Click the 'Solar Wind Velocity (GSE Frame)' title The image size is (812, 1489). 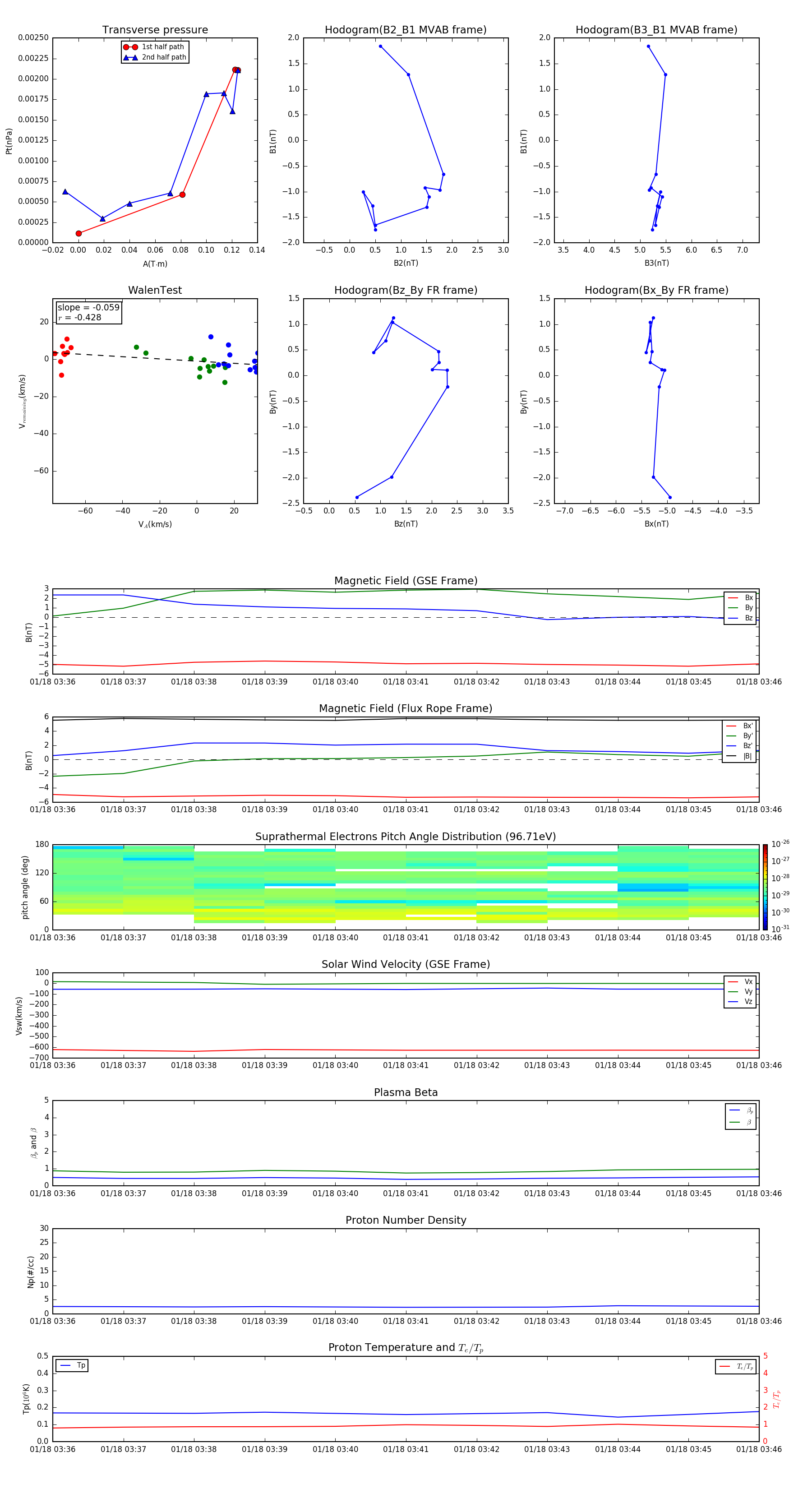406,965
